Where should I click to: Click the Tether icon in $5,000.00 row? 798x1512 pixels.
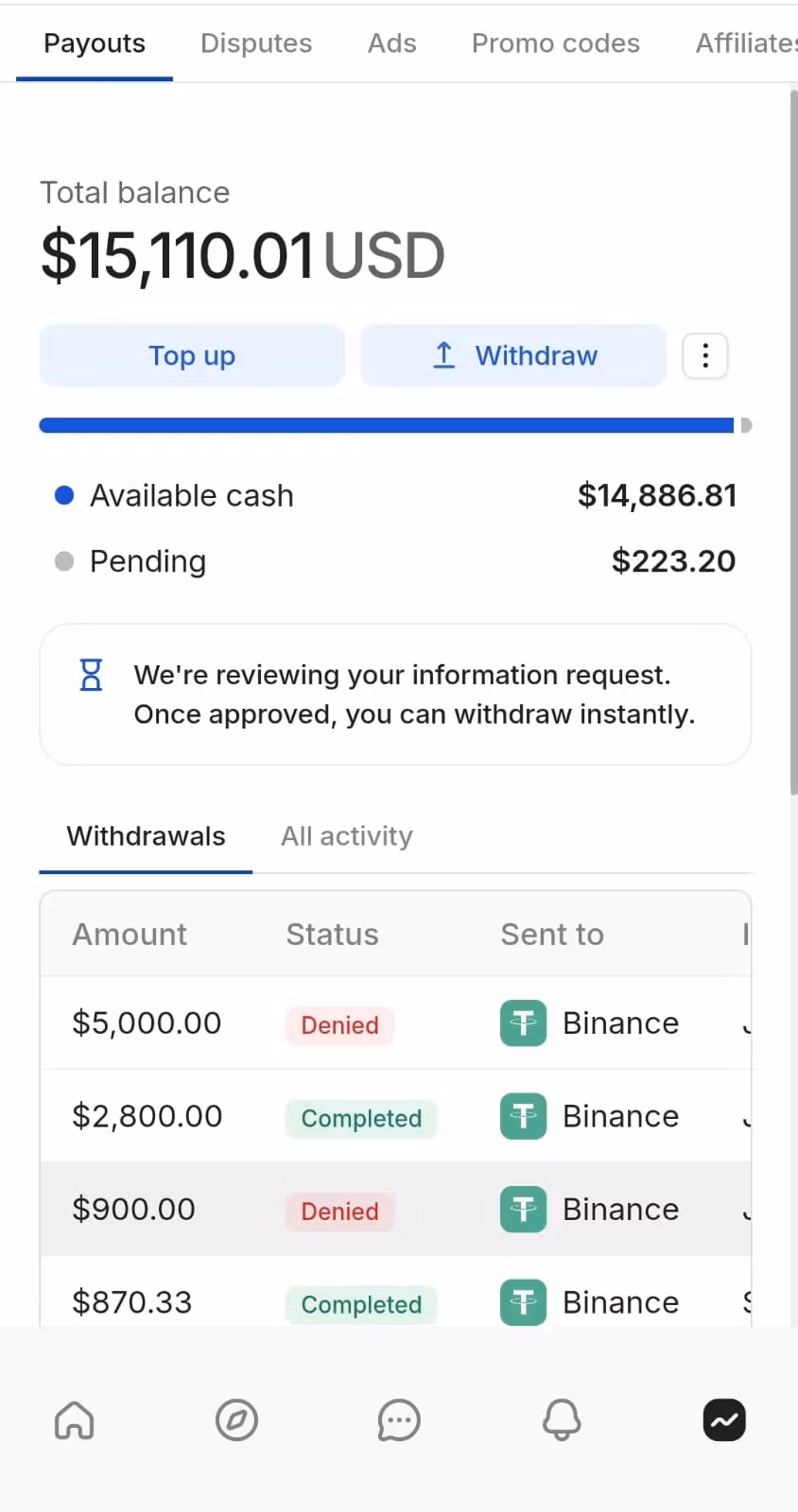coord(523,1023)
